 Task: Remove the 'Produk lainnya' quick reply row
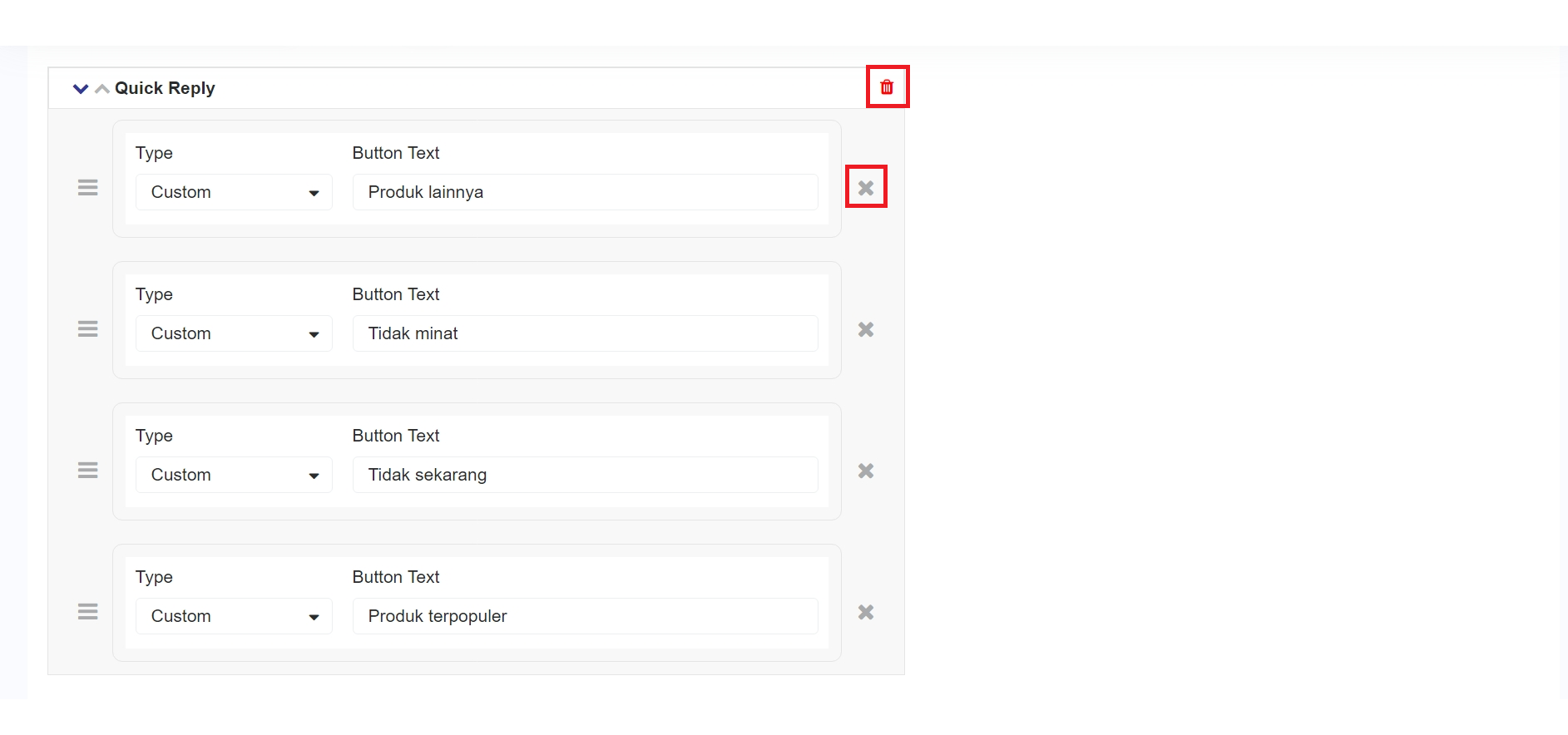pyautogui.click(x=866, y=188)
